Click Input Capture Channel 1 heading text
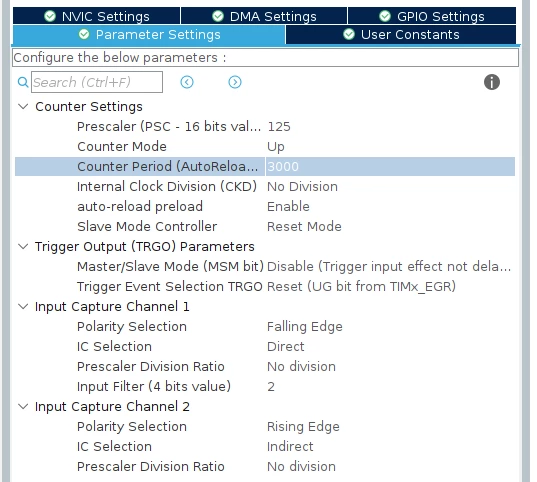 click(x=112, y=306)
